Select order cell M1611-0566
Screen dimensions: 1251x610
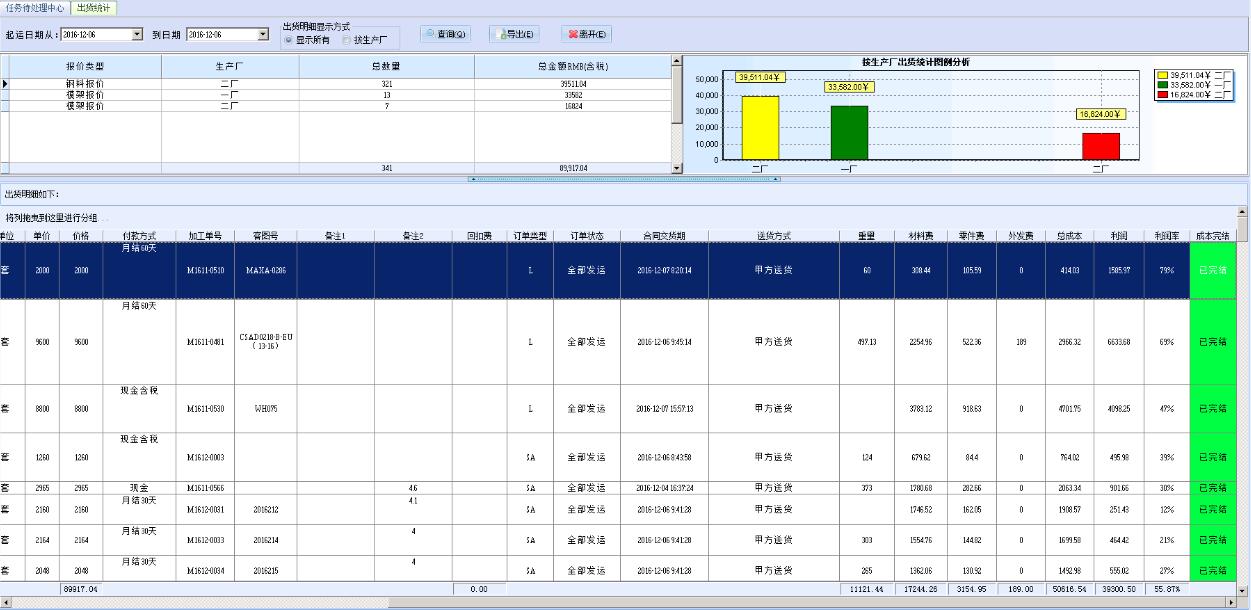click(x=205, y=488)
